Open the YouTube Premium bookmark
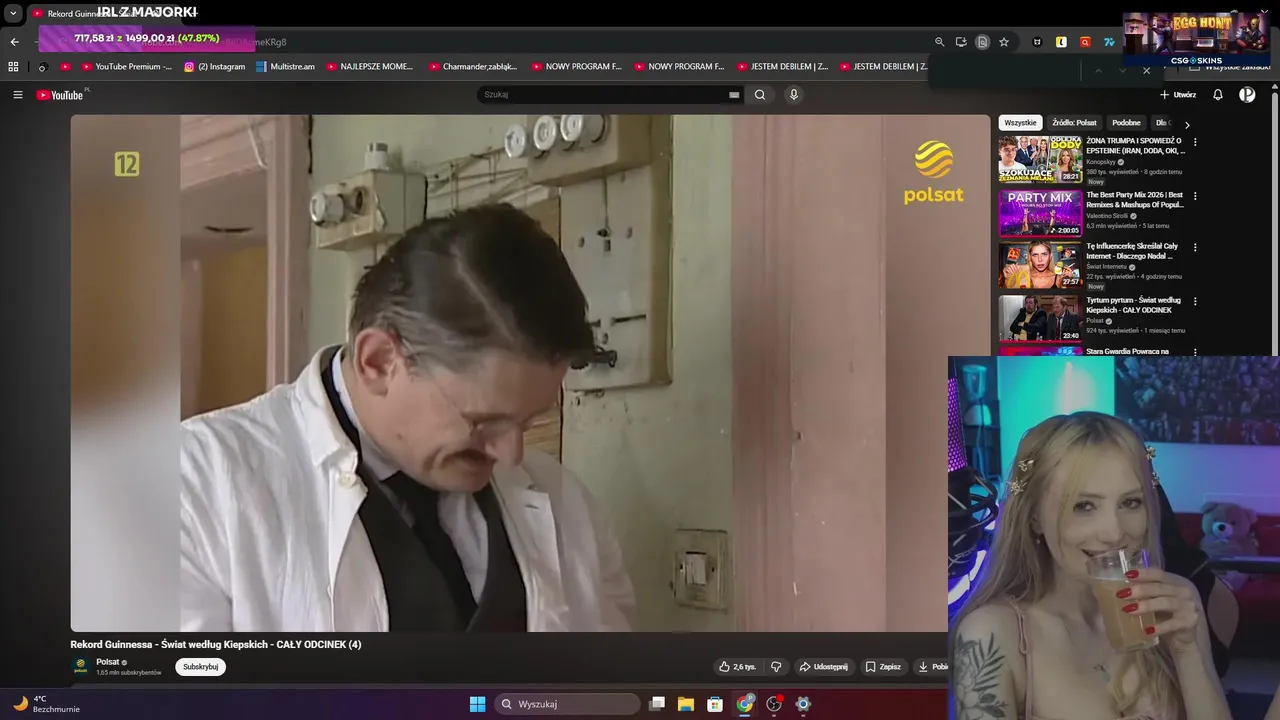 pyautogui.click(x=126, y=67)
